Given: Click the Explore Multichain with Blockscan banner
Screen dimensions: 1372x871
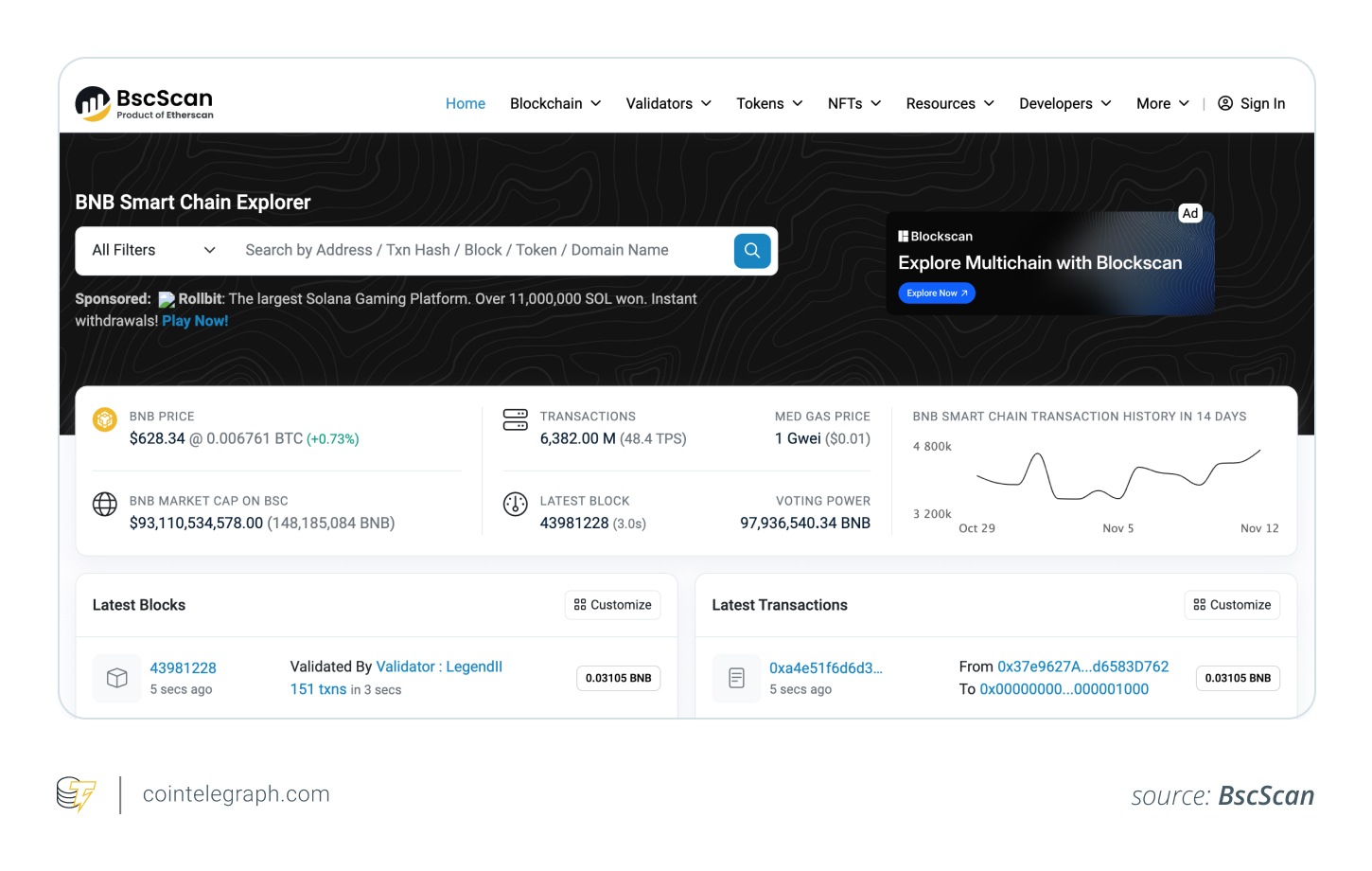Looking at the screenshot, I should point(1050,263).
